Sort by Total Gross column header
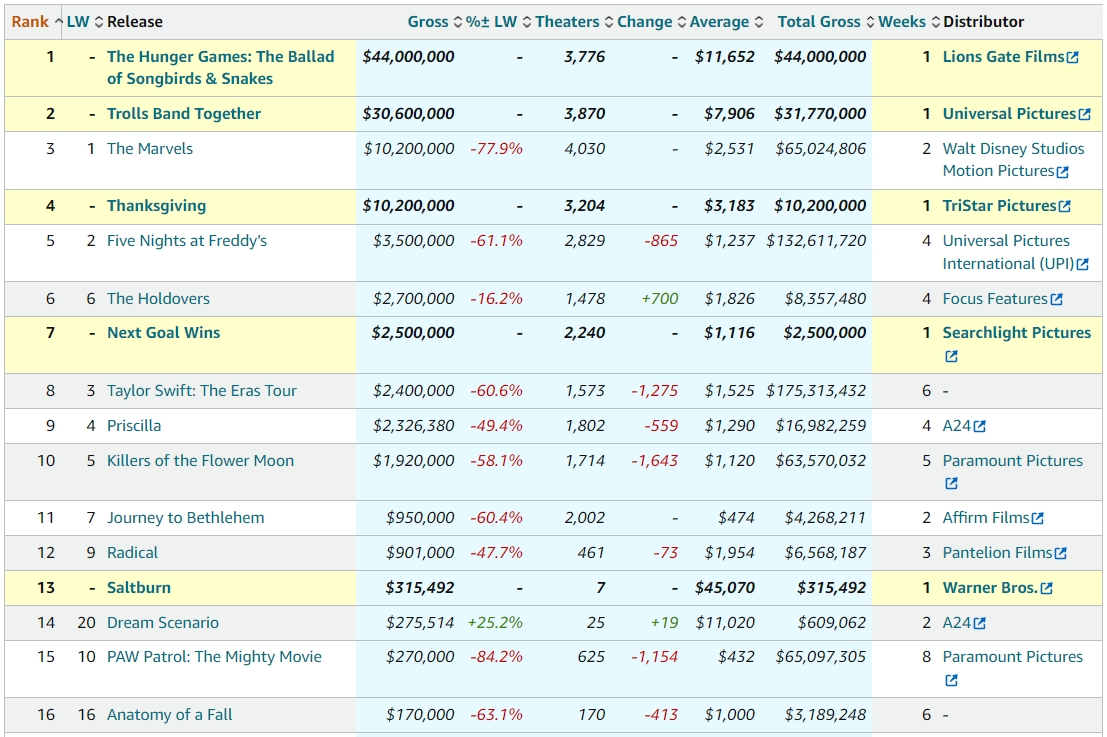 click(819, 22)
